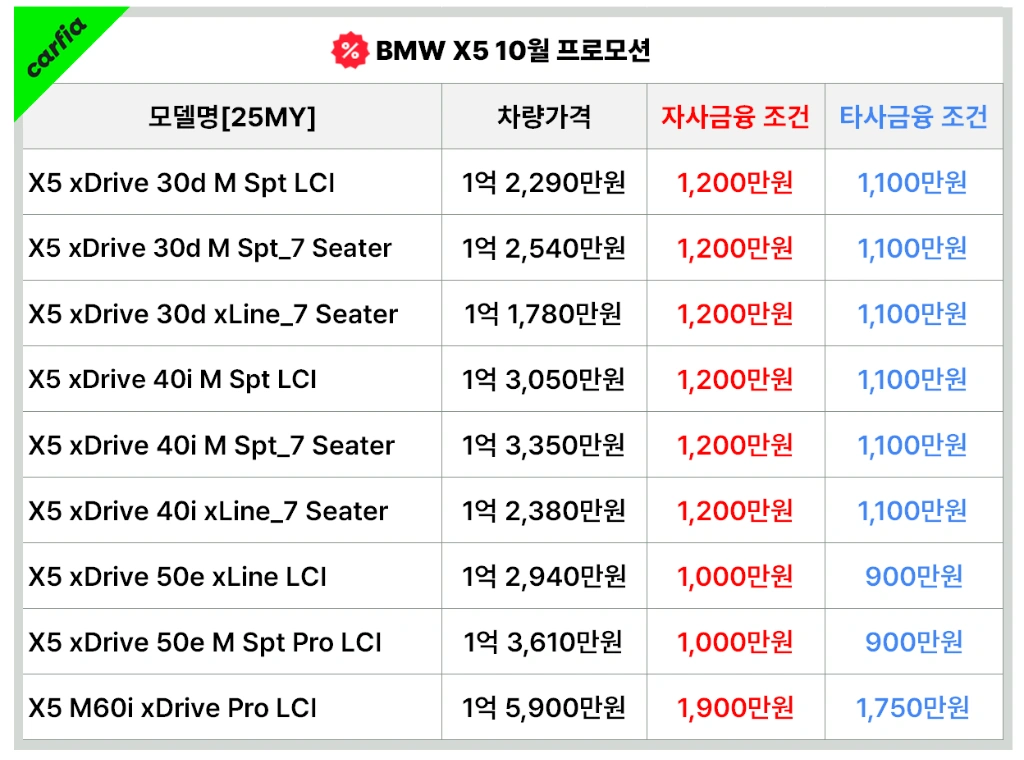
Task: Select the 차량가격 column header
Action: (x=543, y=117)
